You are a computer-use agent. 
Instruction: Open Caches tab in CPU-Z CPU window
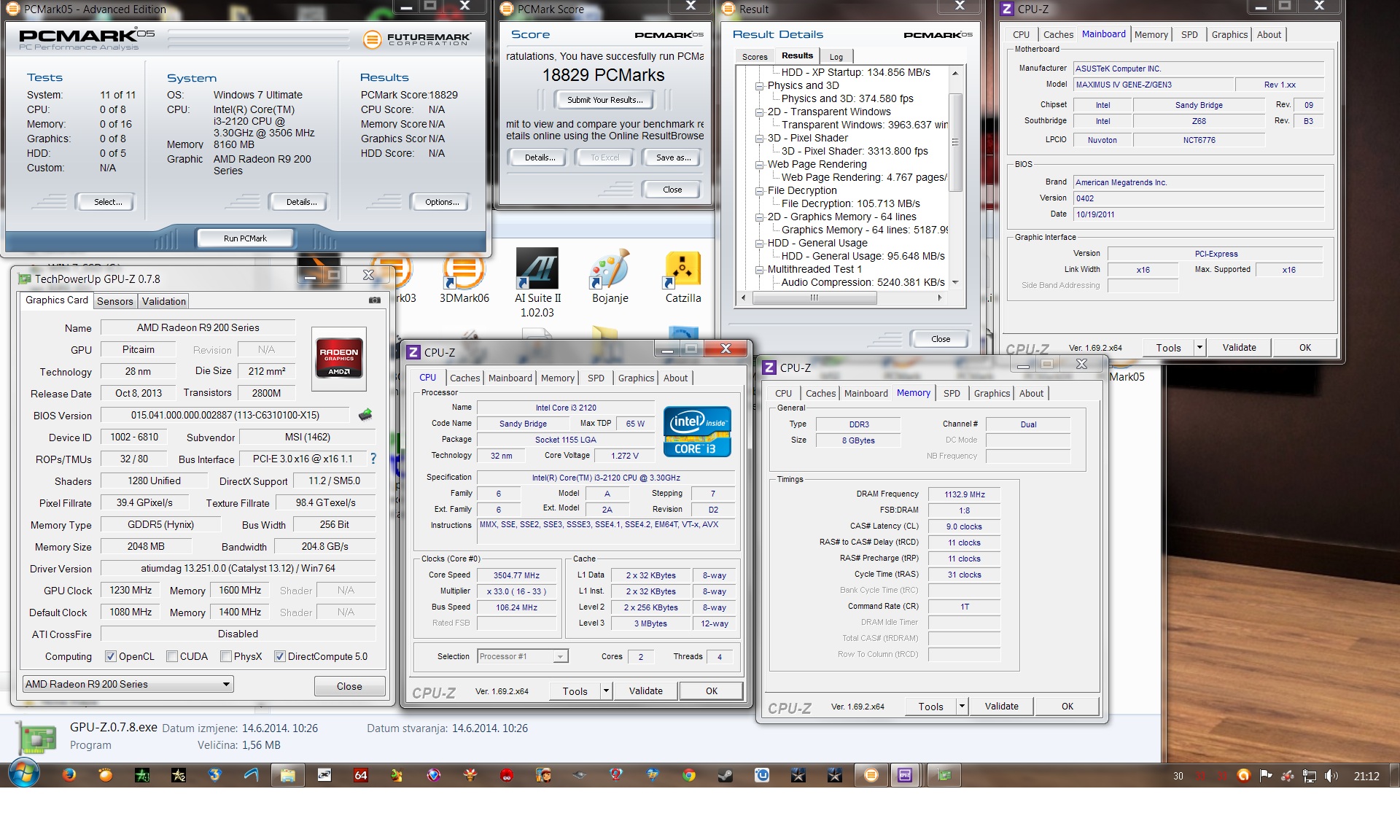[x=464, y=378]
